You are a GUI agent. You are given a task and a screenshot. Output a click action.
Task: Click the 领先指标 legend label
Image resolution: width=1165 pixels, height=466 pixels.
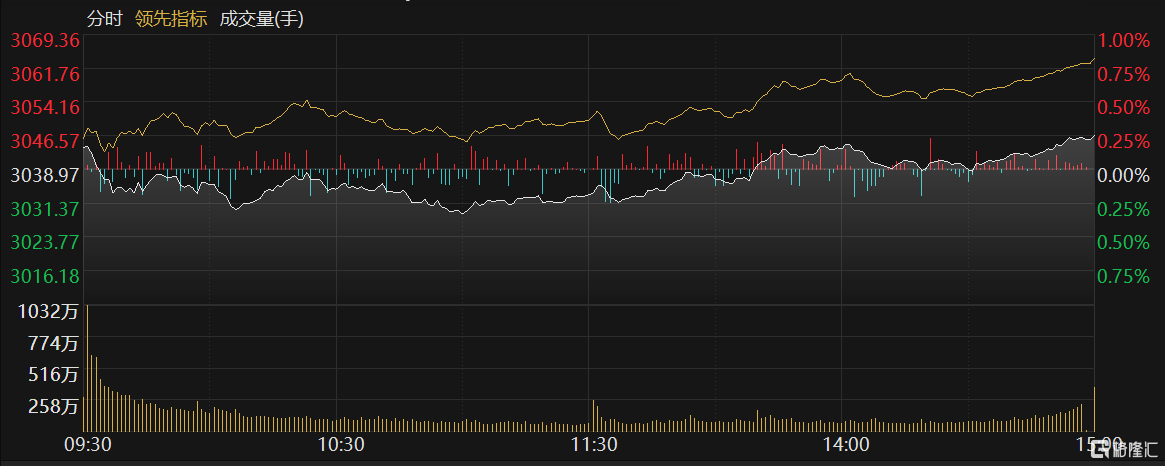click(170, 18)
